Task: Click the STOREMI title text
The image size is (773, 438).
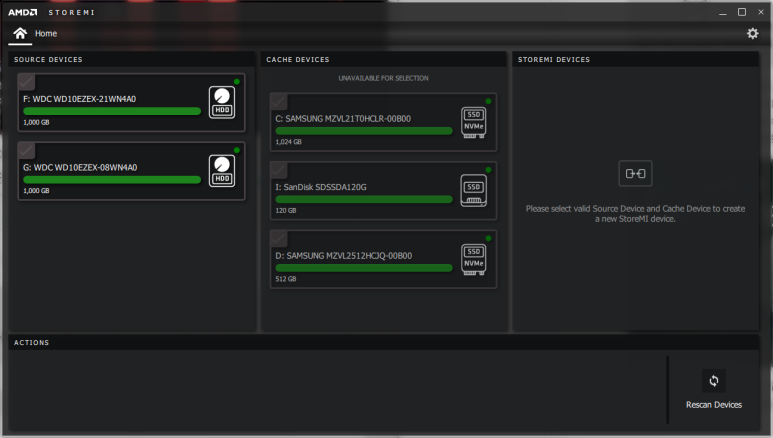Action: [71, 12]
